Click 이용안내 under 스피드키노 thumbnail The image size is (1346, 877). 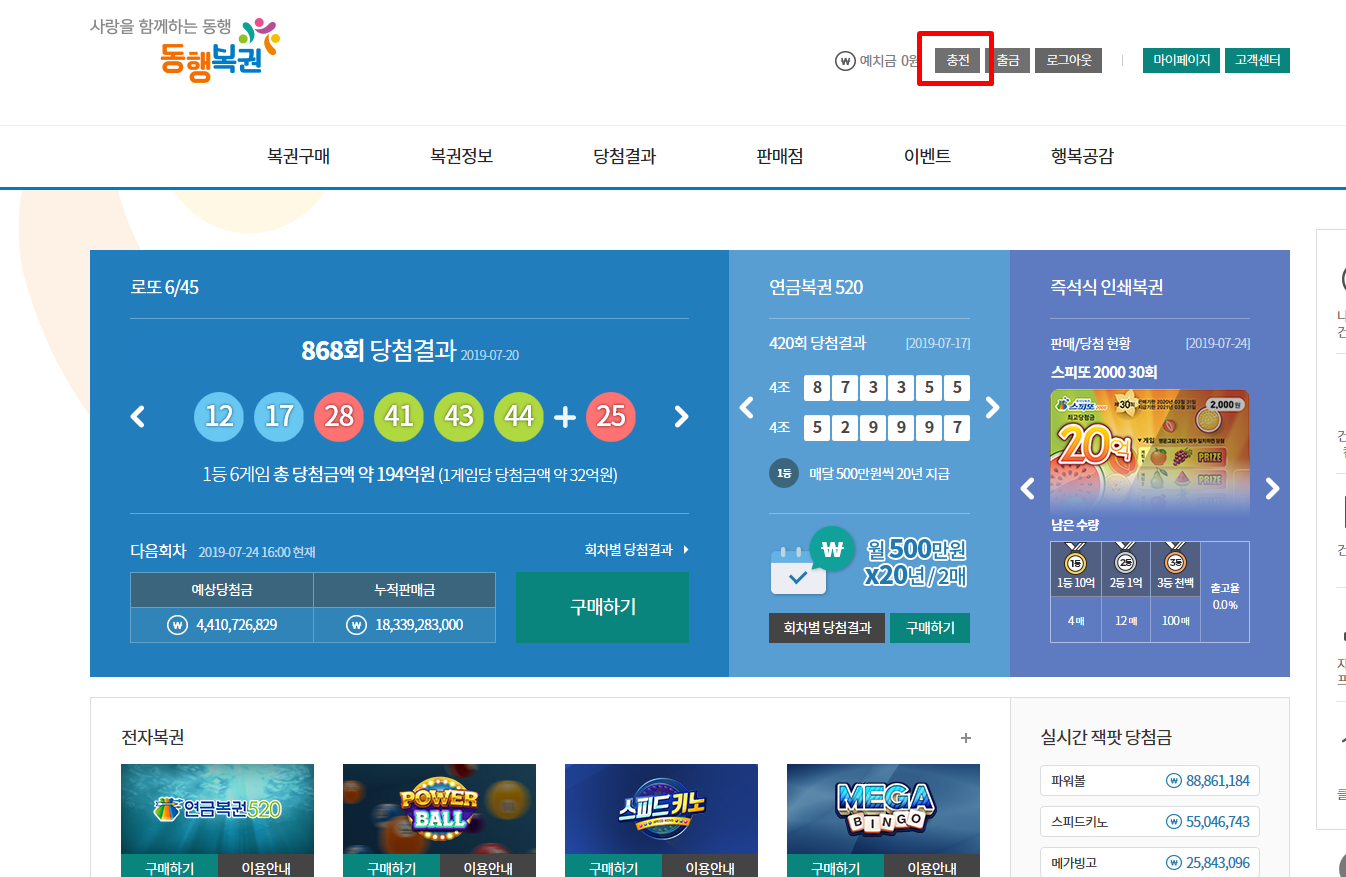pos(710,867)
